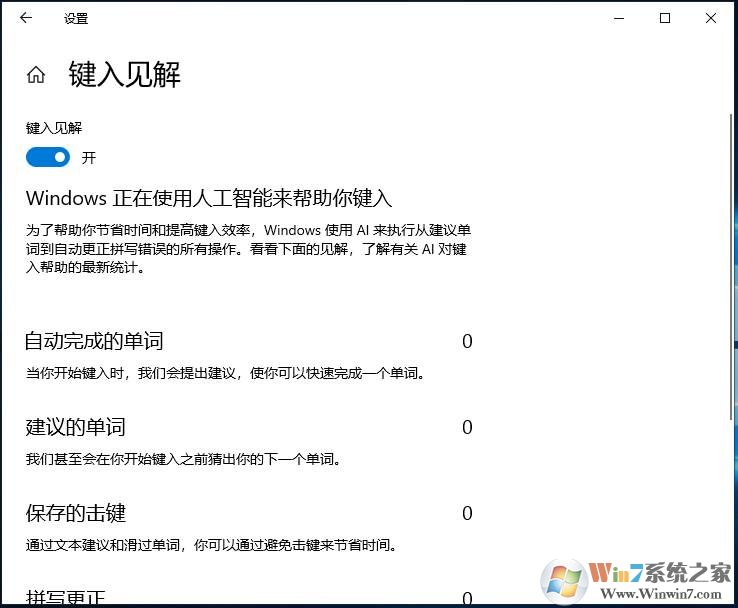Maximize the Settings window
The height and width of the screenshot is (608, 738).
[665, 18]
